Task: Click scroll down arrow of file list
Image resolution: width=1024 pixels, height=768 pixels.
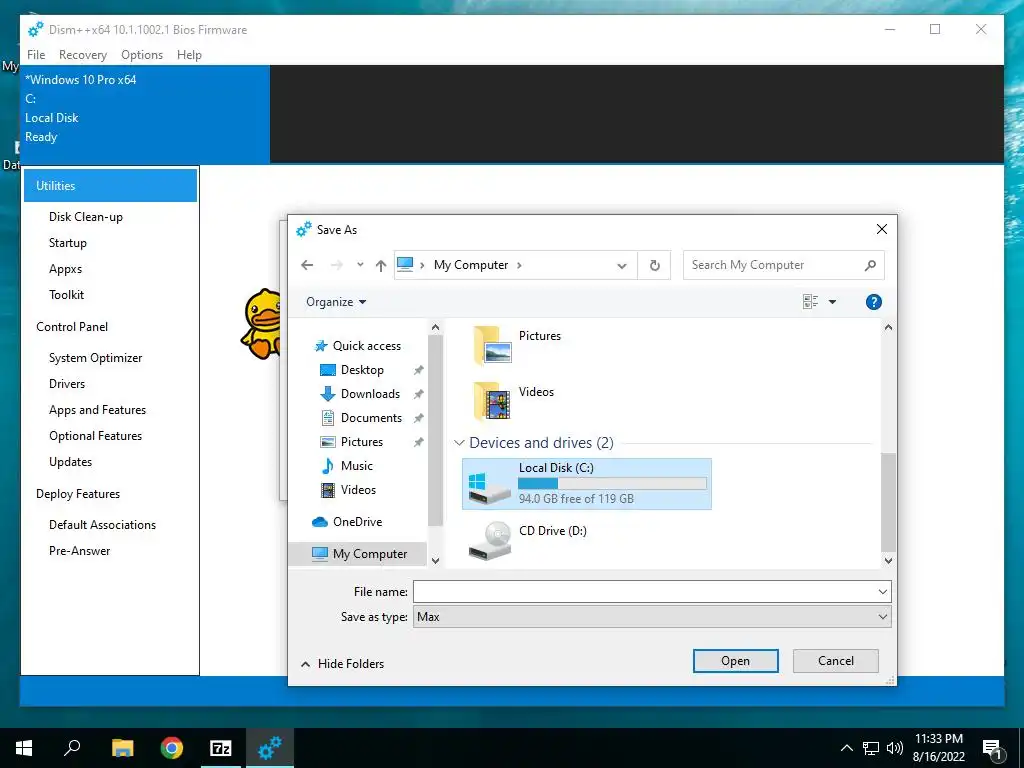Action: click(x=888, y=560)
